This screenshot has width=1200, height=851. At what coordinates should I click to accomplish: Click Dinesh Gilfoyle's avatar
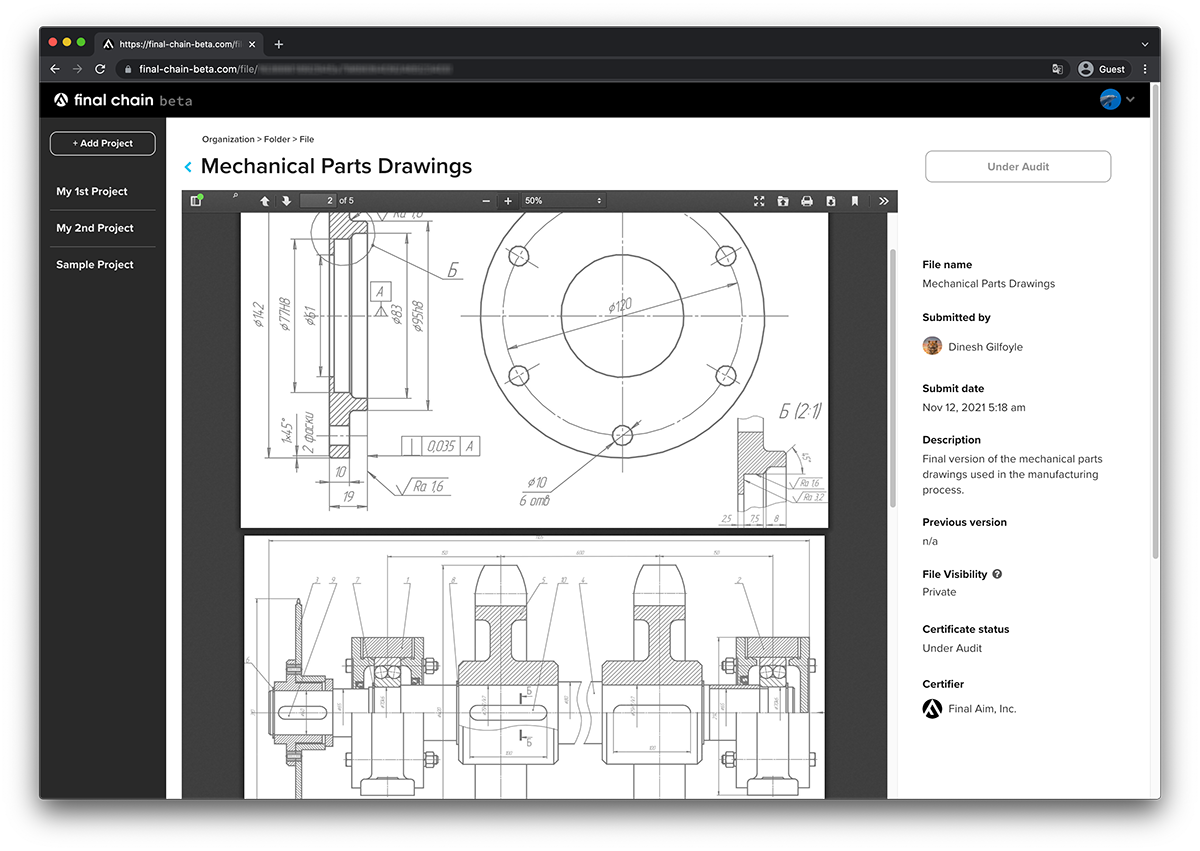[932, 346]
